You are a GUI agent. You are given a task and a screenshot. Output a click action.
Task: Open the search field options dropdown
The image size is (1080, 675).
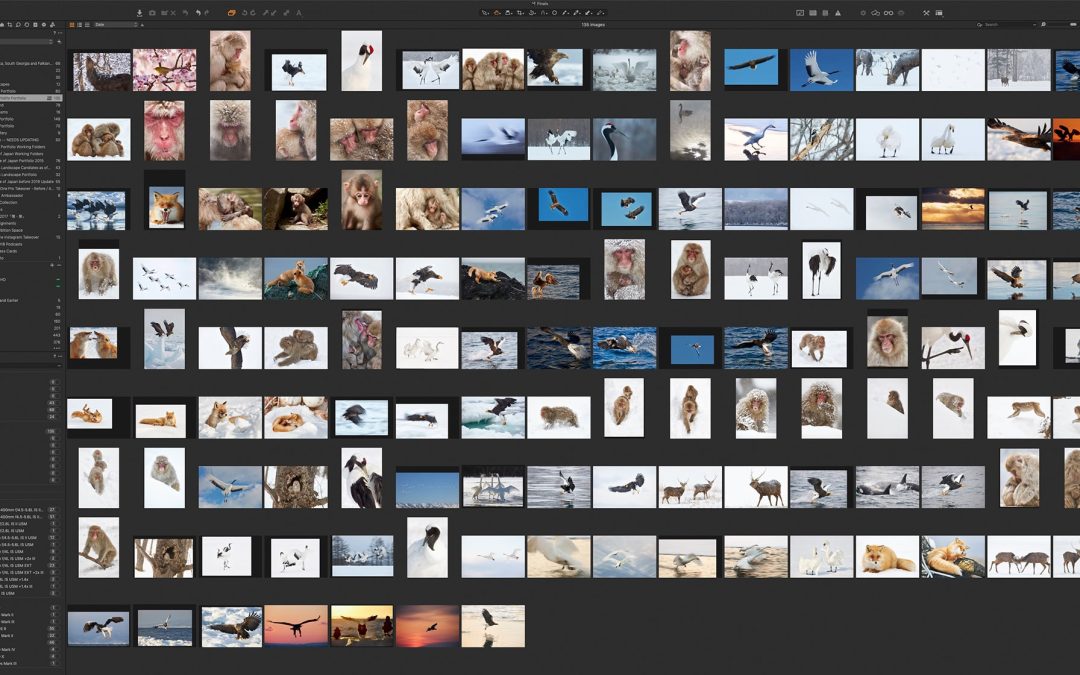click(981, 24)
